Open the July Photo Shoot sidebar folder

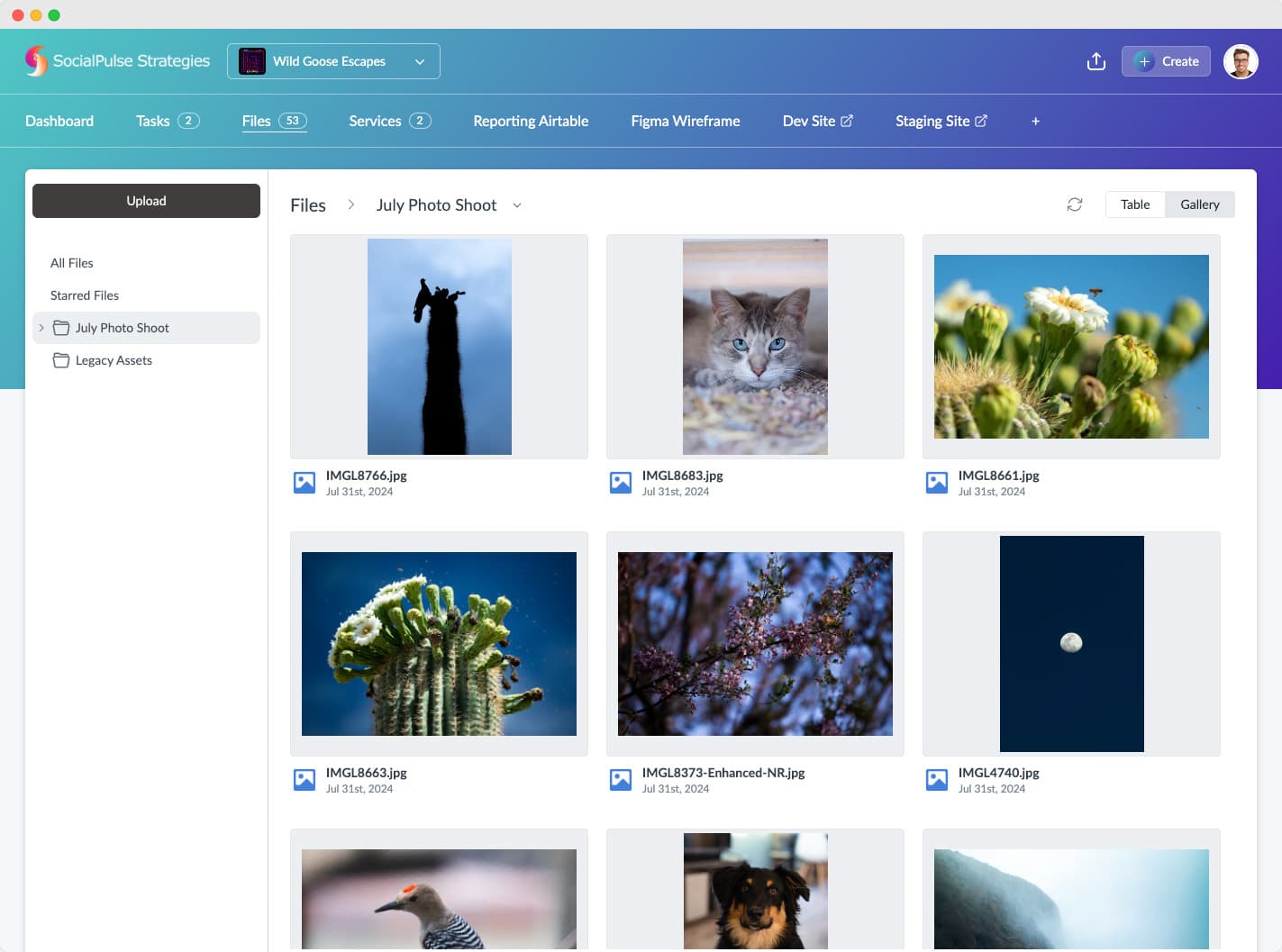tap(146, 328)
